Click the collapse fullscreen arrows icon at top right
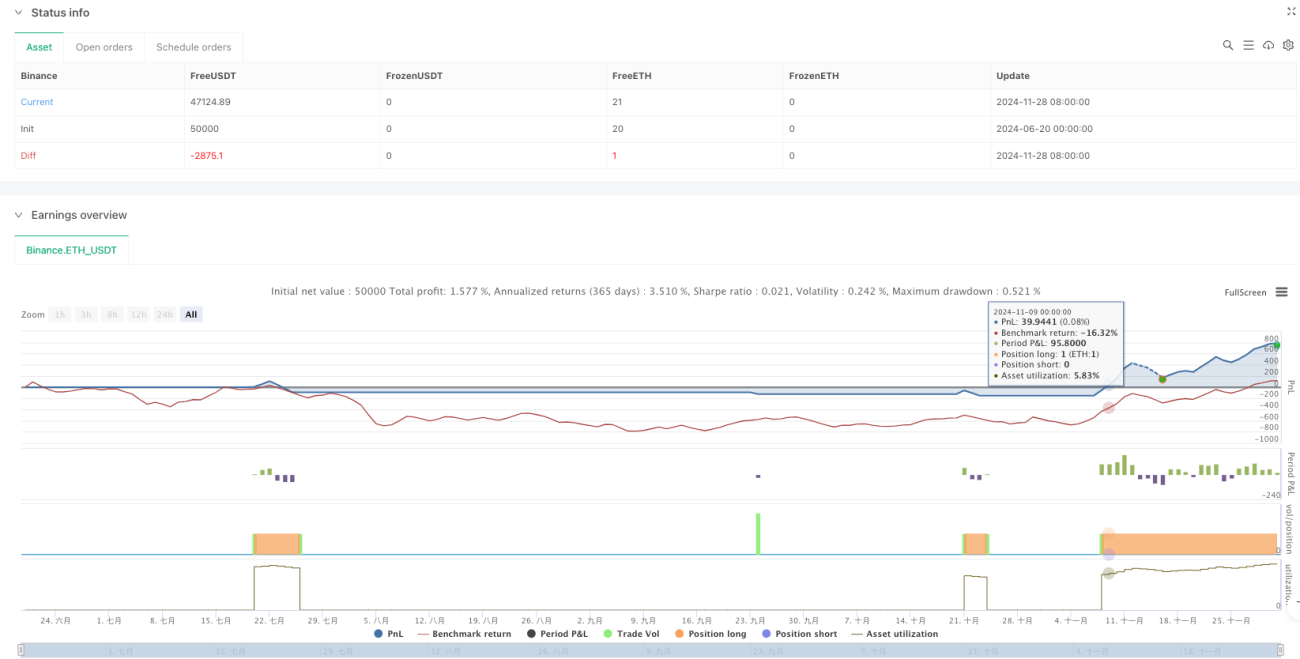Viewport: 1300px width, 659px height. point(1289,12)
